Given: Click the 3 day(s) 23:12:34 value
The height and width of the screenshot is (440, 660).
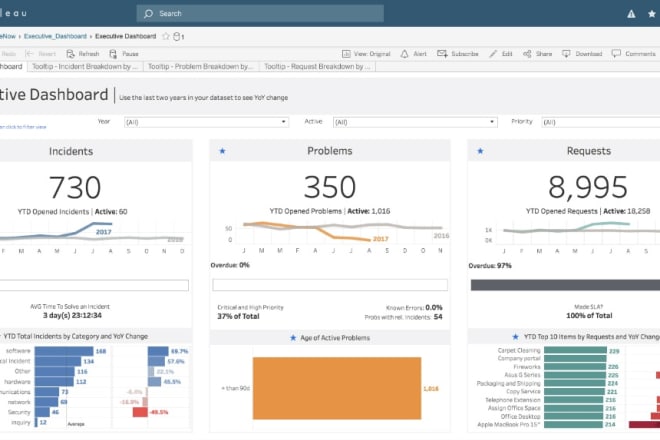Looking at the screenshot, I should [x=72, y=315].
